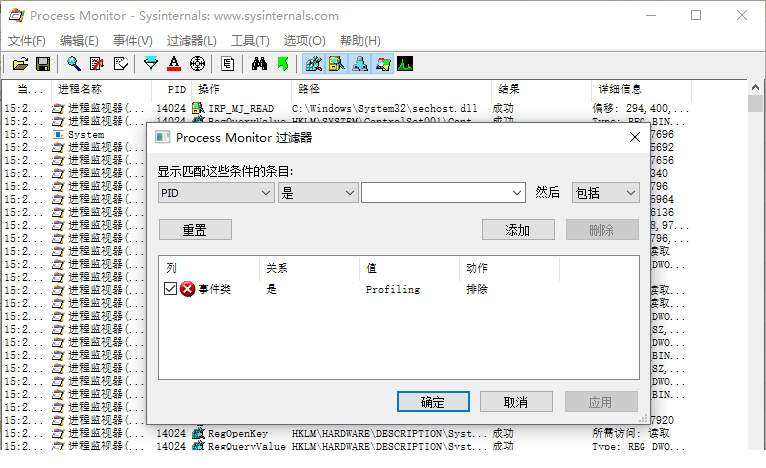Toggle the Capture magnifier icon
Screen dimensions: 766x468
pyautogui.click(x=74, y=64)
